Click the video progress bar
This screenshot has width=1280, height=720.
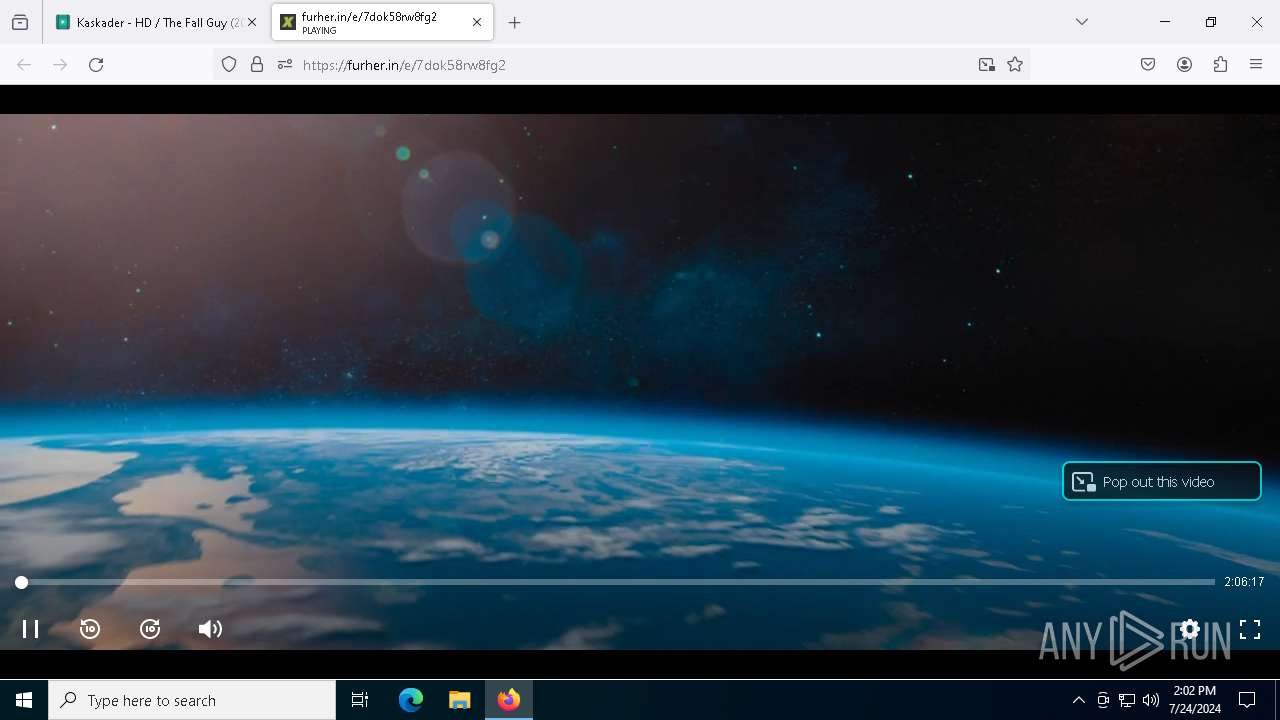point(618,582)
